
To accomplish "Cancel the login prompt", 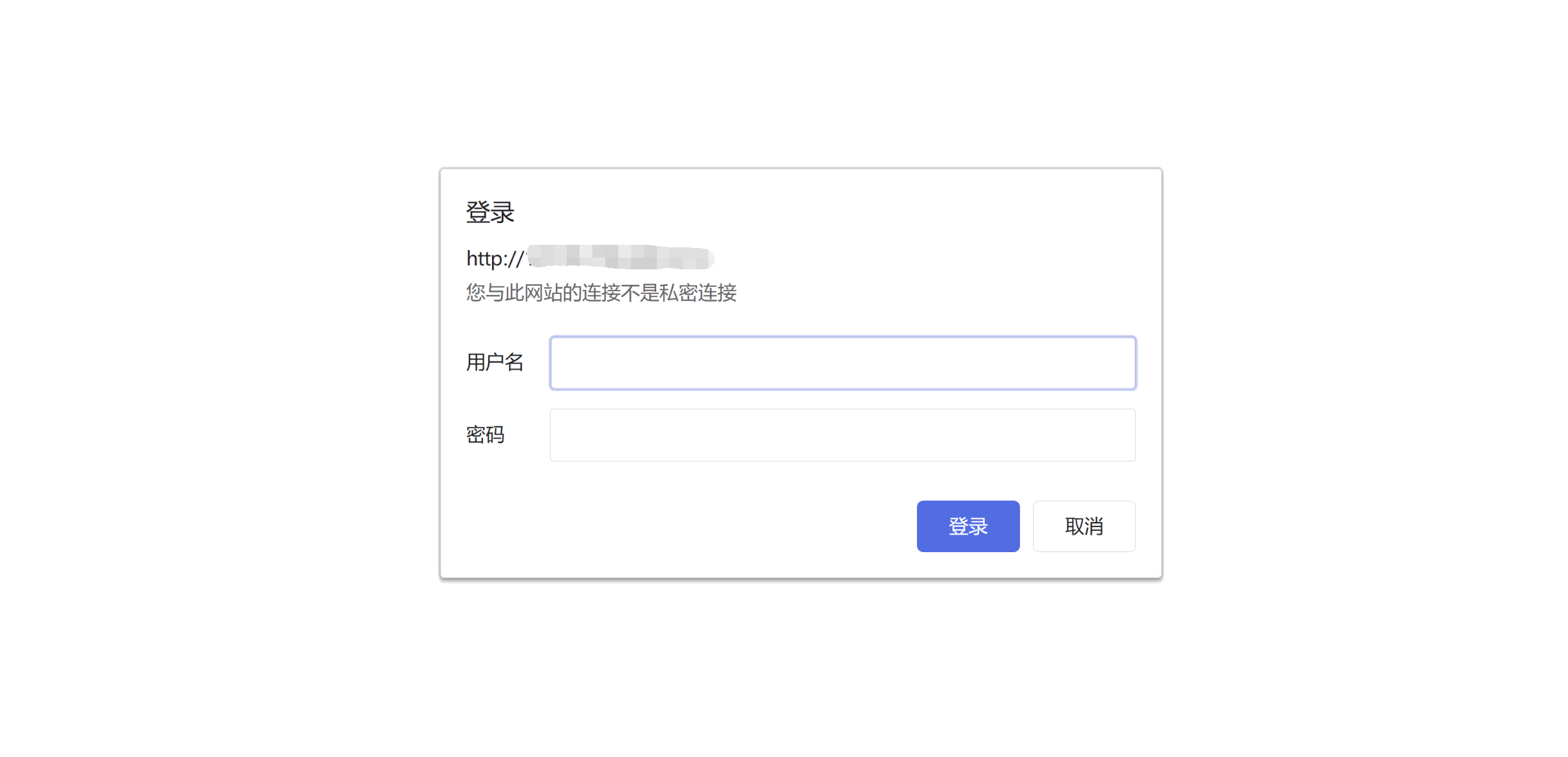I will click(x=1084, y=526).
